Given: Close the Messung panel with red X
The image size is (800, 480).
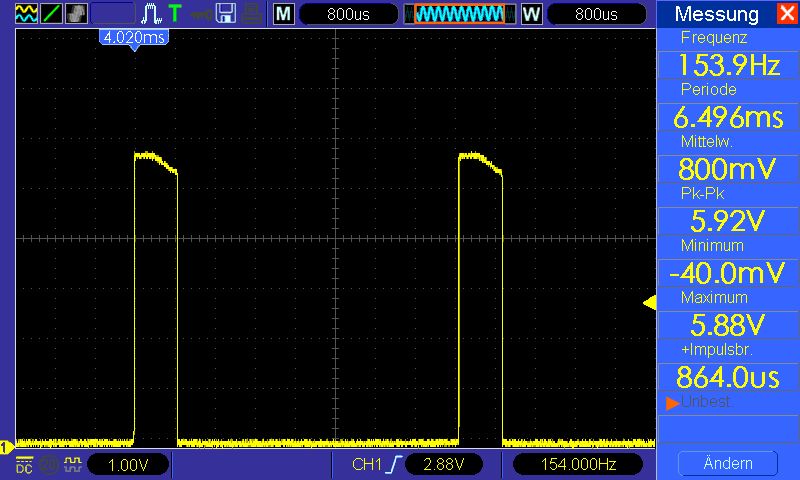Looking at the screenshot, I should (788, 13).
